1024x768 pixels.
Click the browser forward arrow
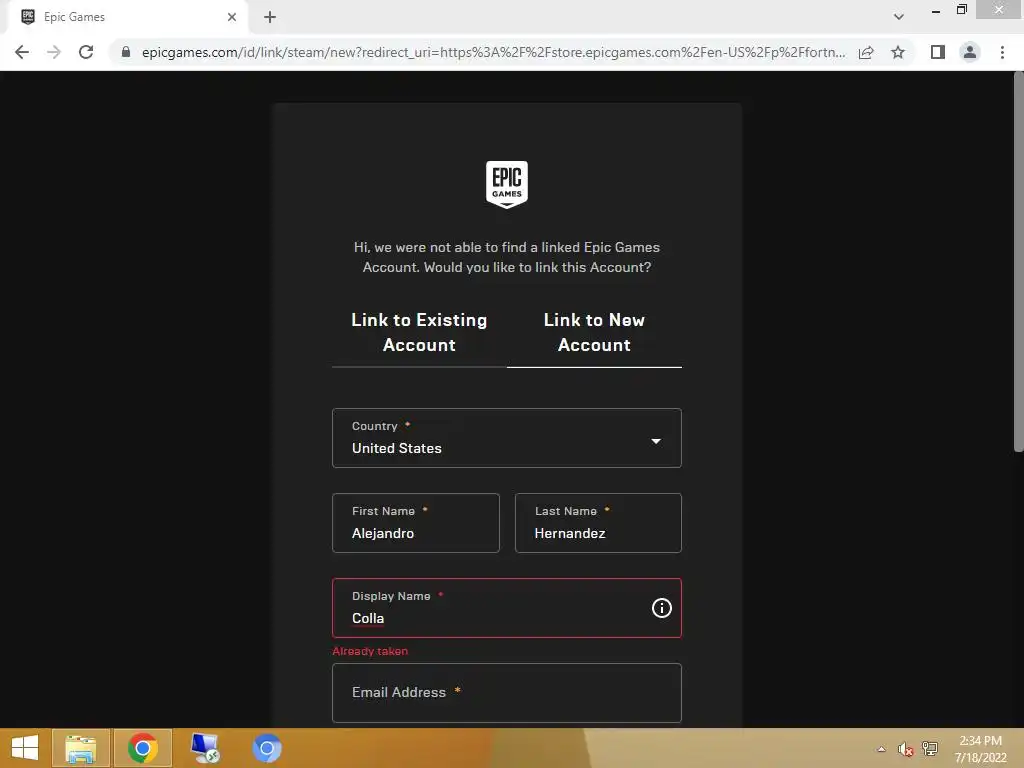(x=54, y=52)
